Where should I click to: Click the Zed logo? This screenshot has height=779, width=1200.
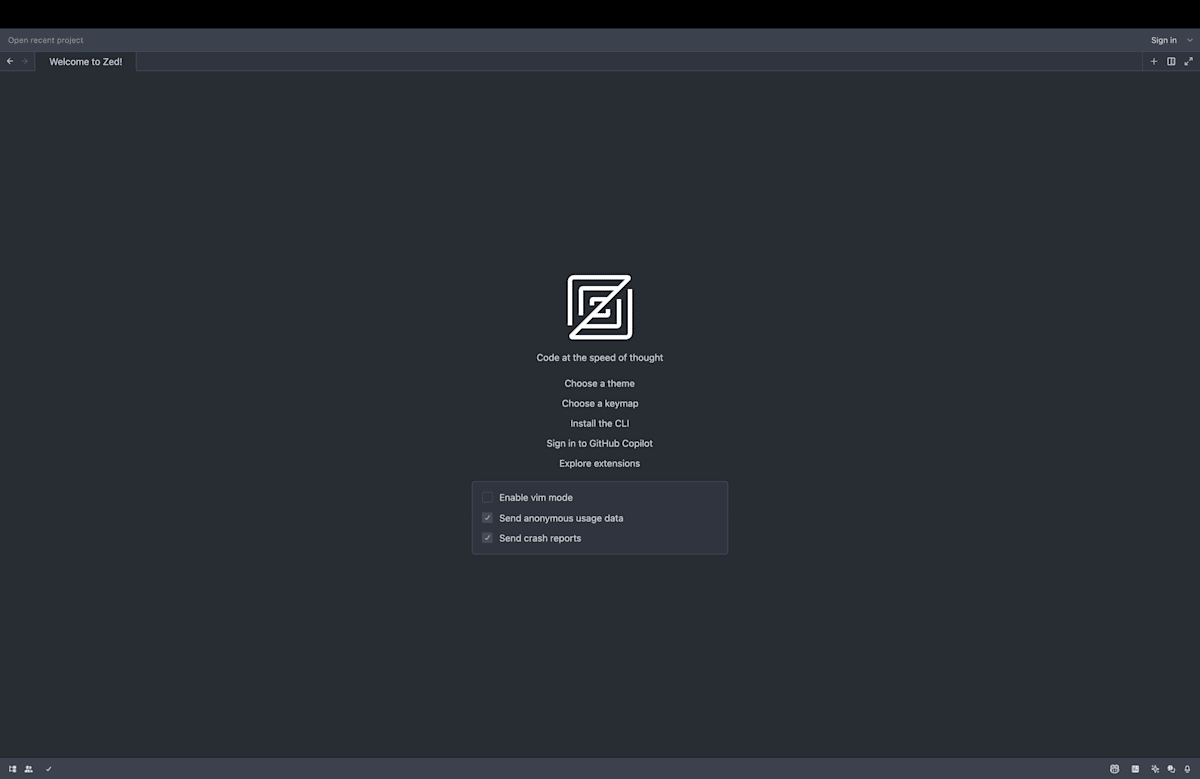[600, 307]
